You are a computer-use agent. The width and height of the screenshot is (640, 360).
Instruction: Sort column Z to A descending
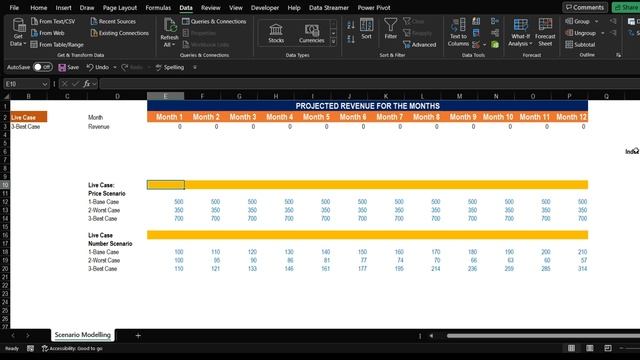[351, 39]
